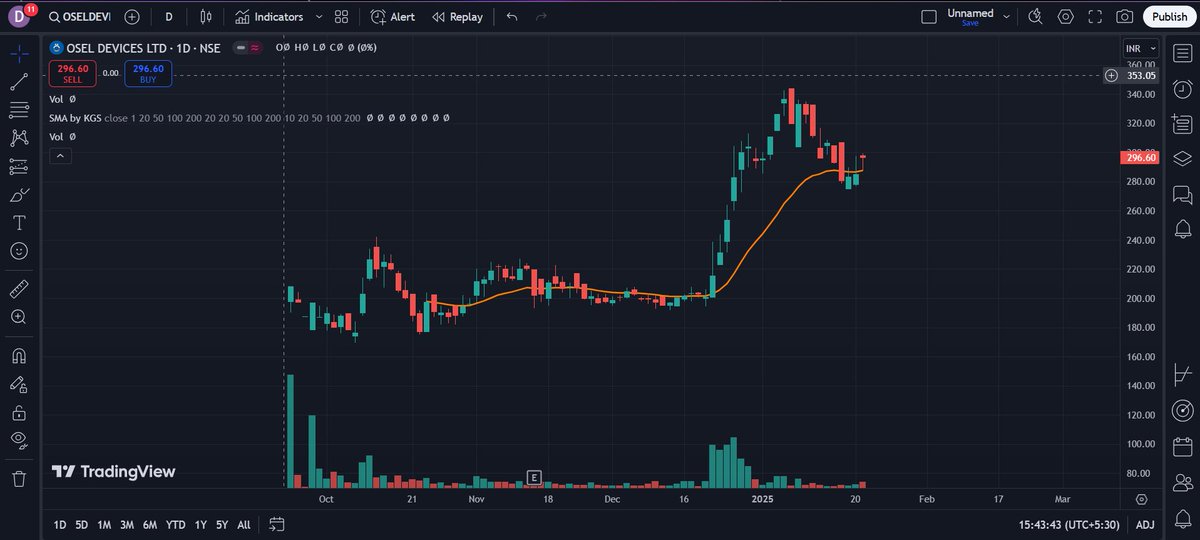This screenshot has width=1200, height=540.
Task: Remove drawings with the trash icon
Action: coord(19,478)
